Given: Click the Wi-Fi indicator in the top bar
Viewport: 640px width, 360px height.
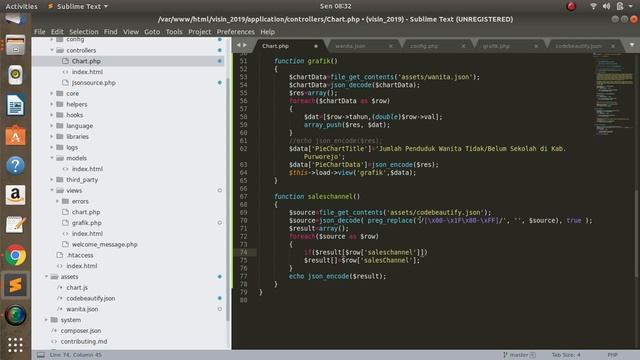Looking at the screenshot, I should click(593, 6).
